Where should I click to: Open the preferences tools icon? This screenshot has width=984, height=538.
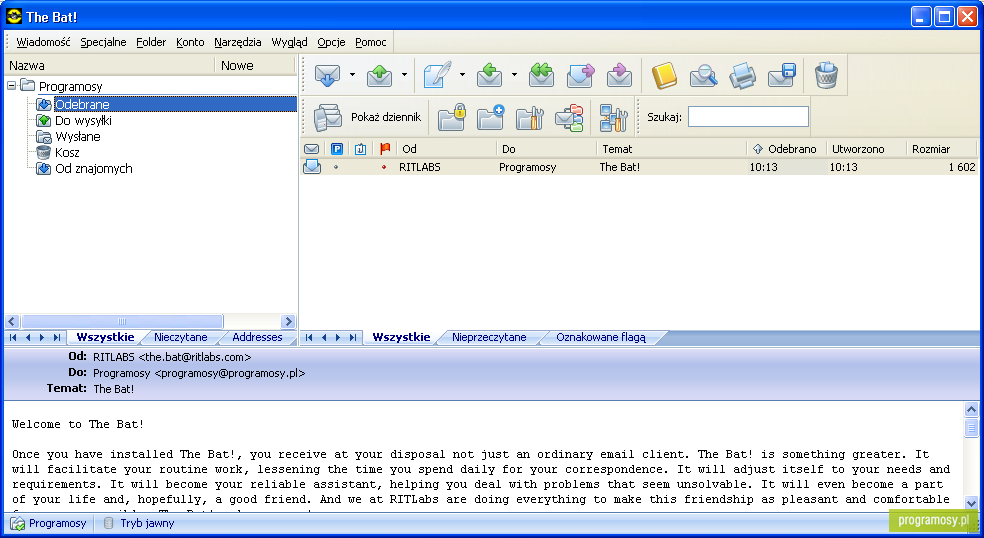(613, 117)
